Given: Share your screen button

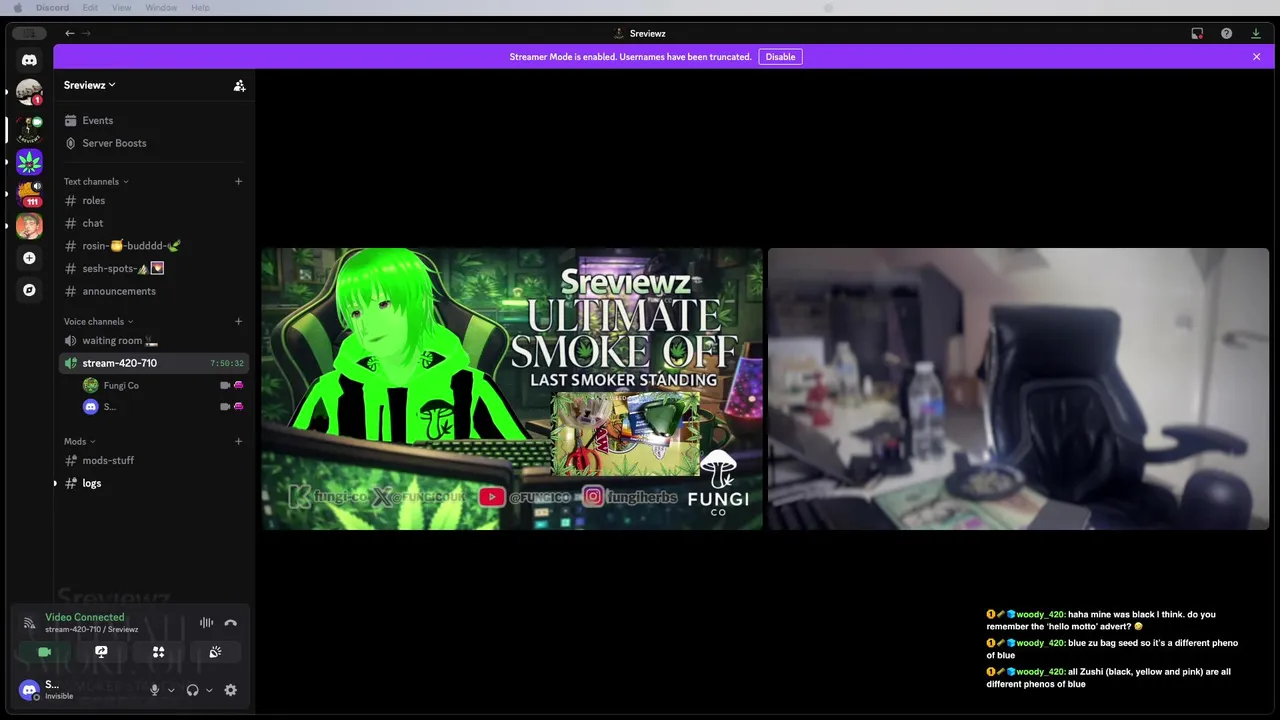Looking at the screenshot, I should point(101,652).
